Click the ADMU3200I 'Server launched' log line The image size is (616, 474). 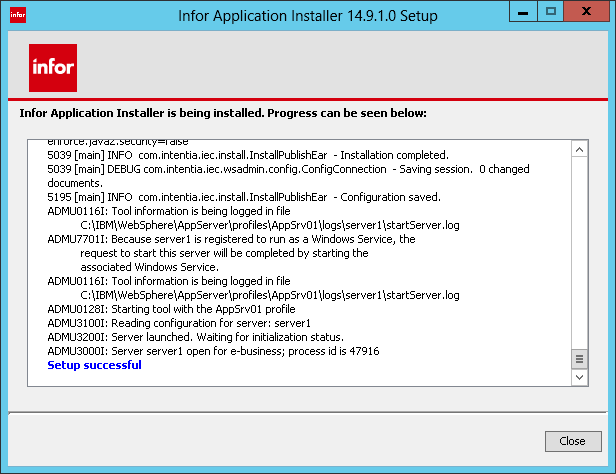pyautogui.click(x=195, y=338)
